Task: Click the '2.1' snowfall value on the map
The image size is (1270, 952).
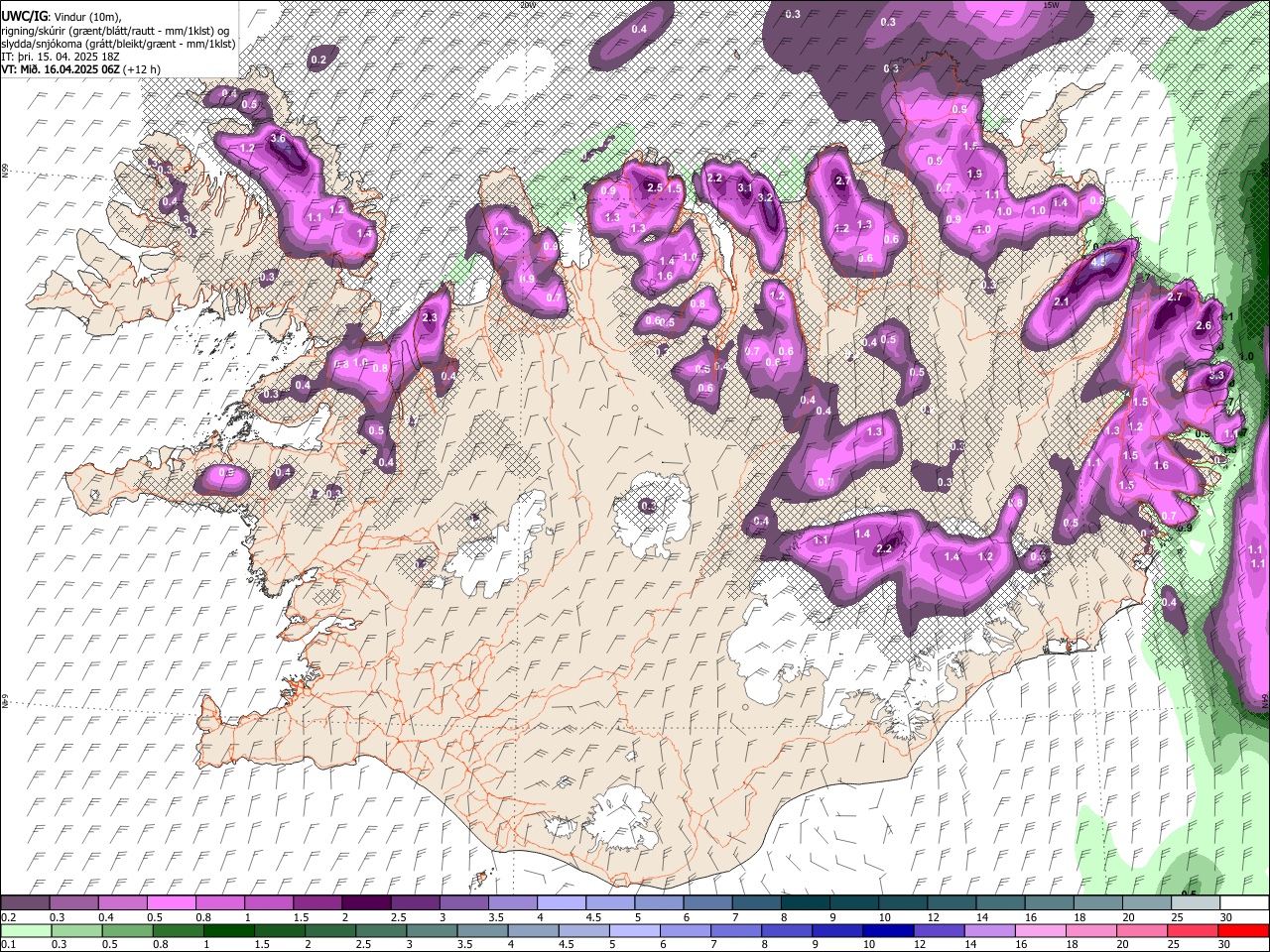Action: click(1061, 301)
